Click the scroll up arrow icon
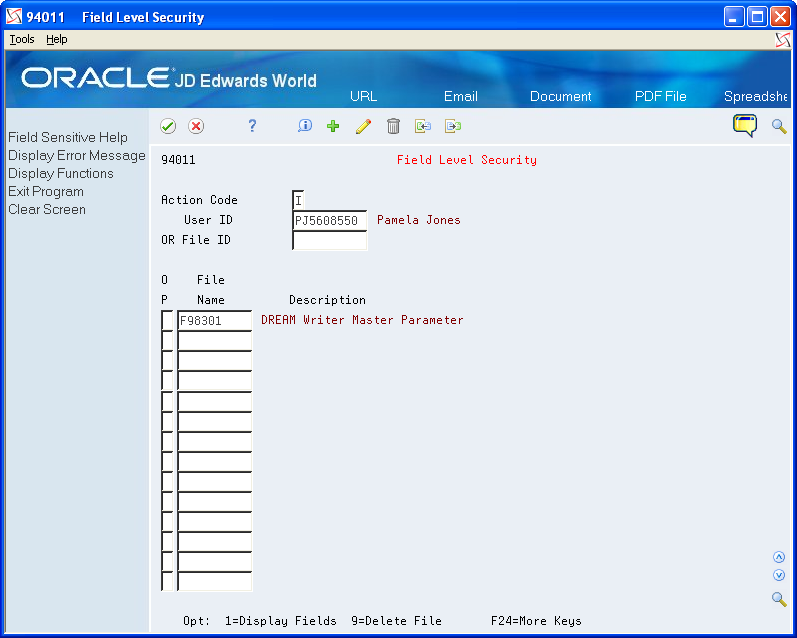This screenshot has width=797, height=638. click(x=779, y=557)
